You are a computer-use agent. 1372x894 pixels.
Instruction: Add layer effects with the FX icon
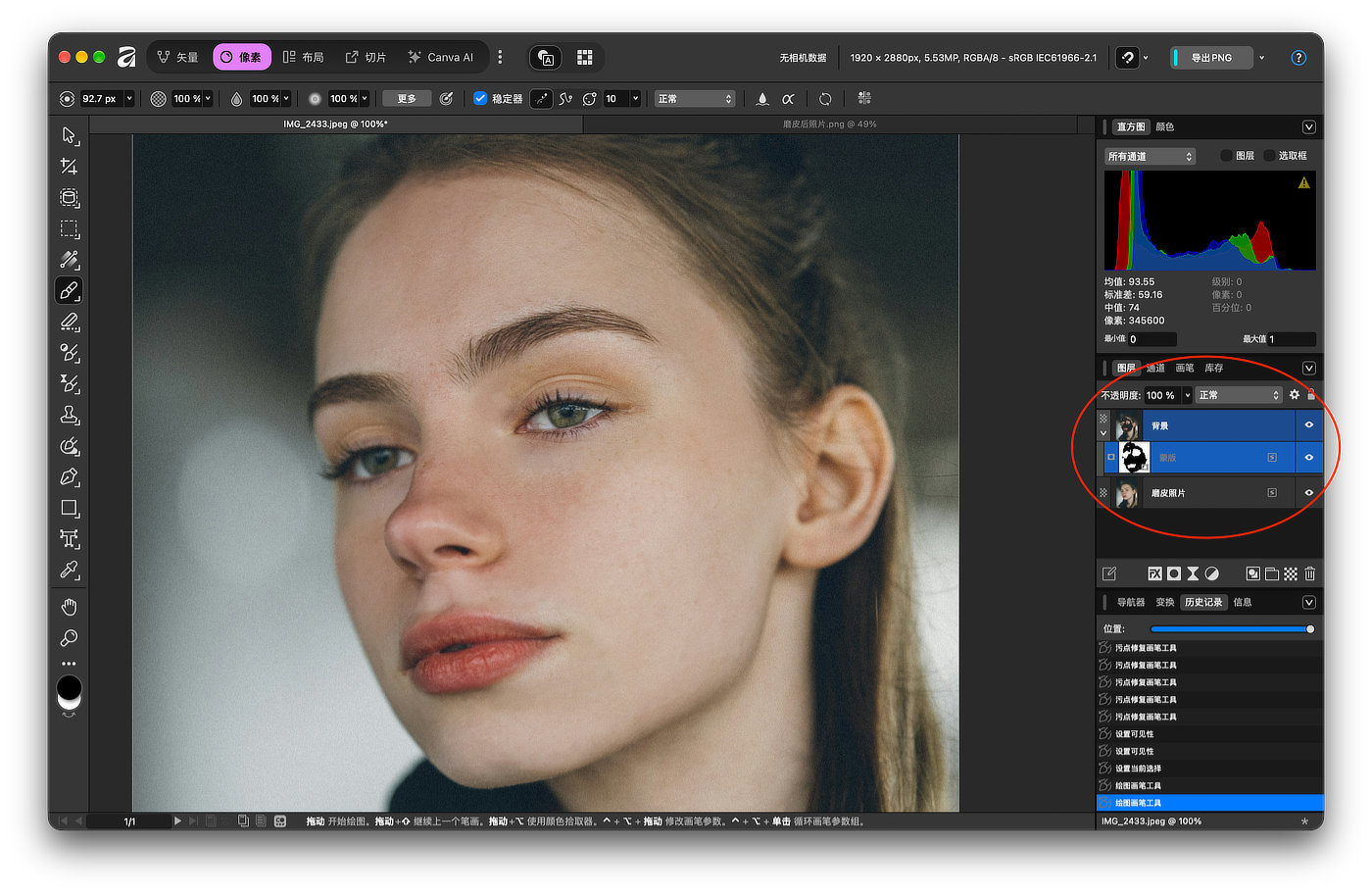(x=1154, y=573)
